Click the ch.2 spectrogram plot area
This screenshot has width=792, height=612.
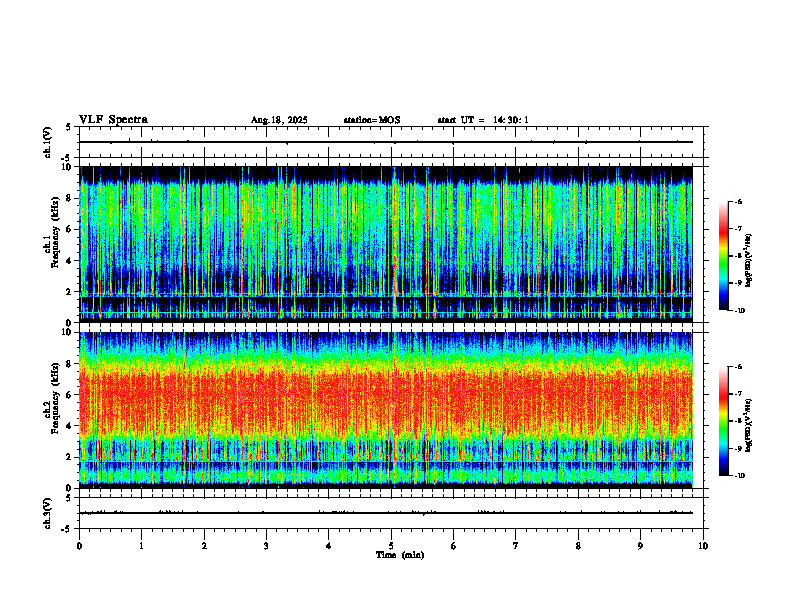pos(386,410)
